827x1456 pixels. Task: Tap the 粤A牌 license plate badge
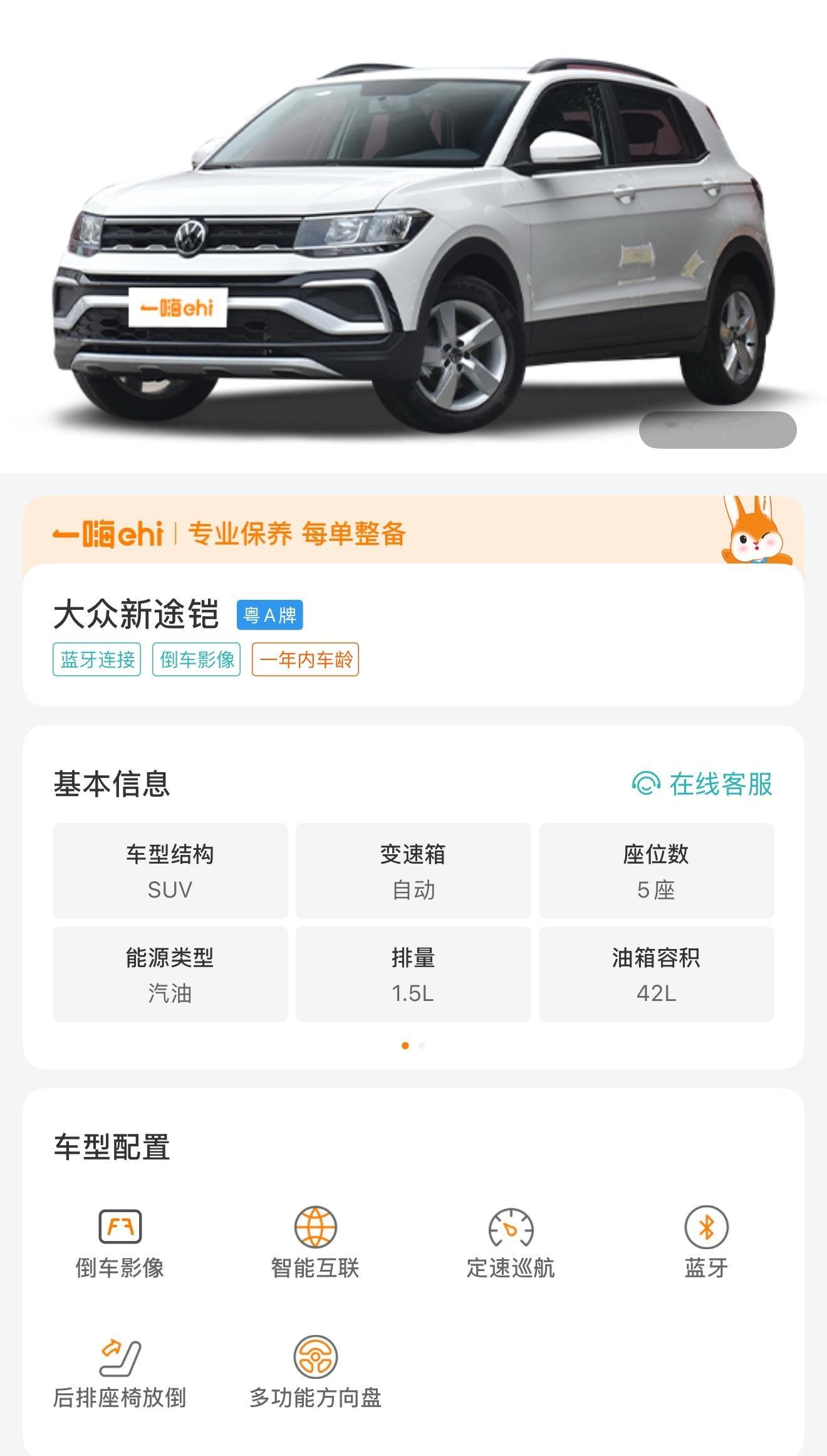point(270,615)
